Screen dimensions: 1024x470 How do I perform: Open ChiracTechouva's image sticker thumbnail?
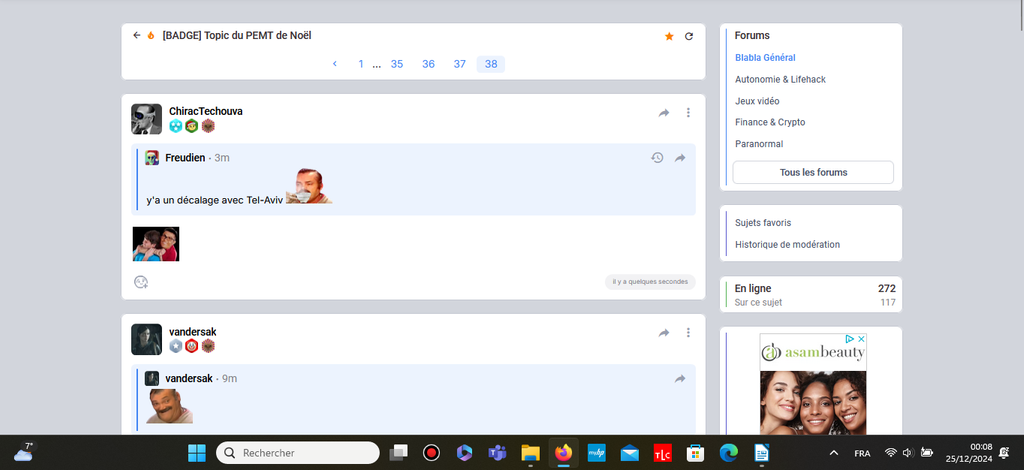[156, 244]
